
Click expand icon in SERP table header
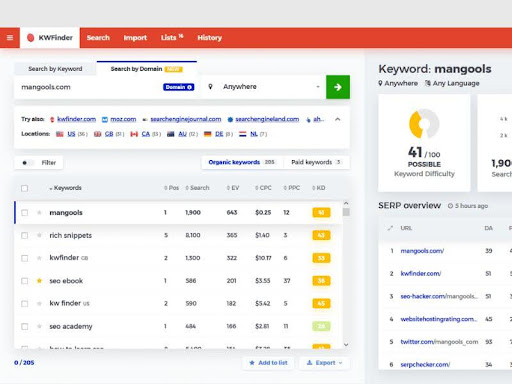pyautogui.click(x=390, y=228)
